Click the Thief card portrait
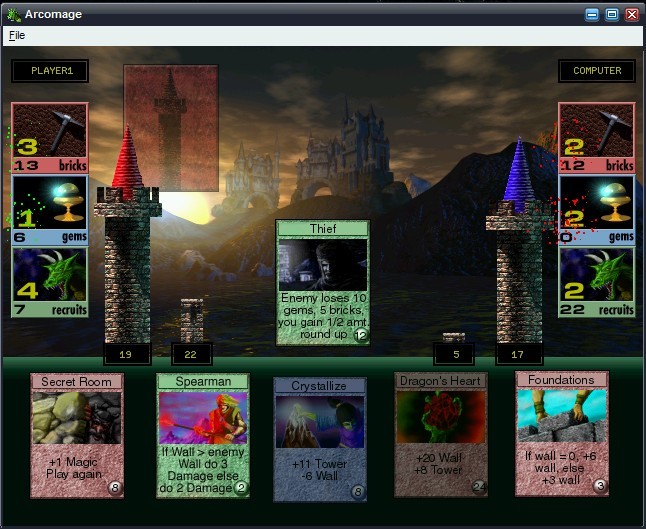The width and height of the screenshot is (646, 529). click(323, 265)
